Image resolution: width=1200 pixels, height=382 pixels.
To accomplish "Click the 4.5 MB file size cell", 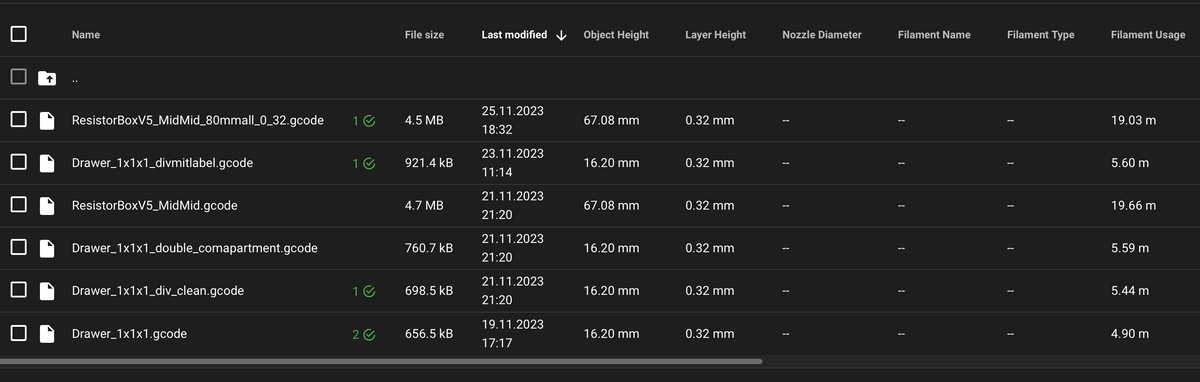I will click(424, 120).
